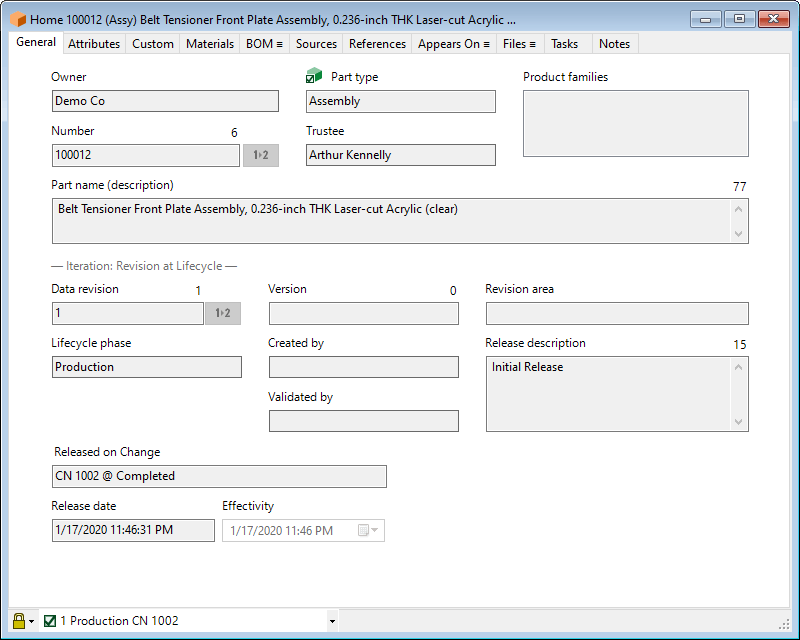Open the Custom tab
800x640 pixels.
(153, 44)
